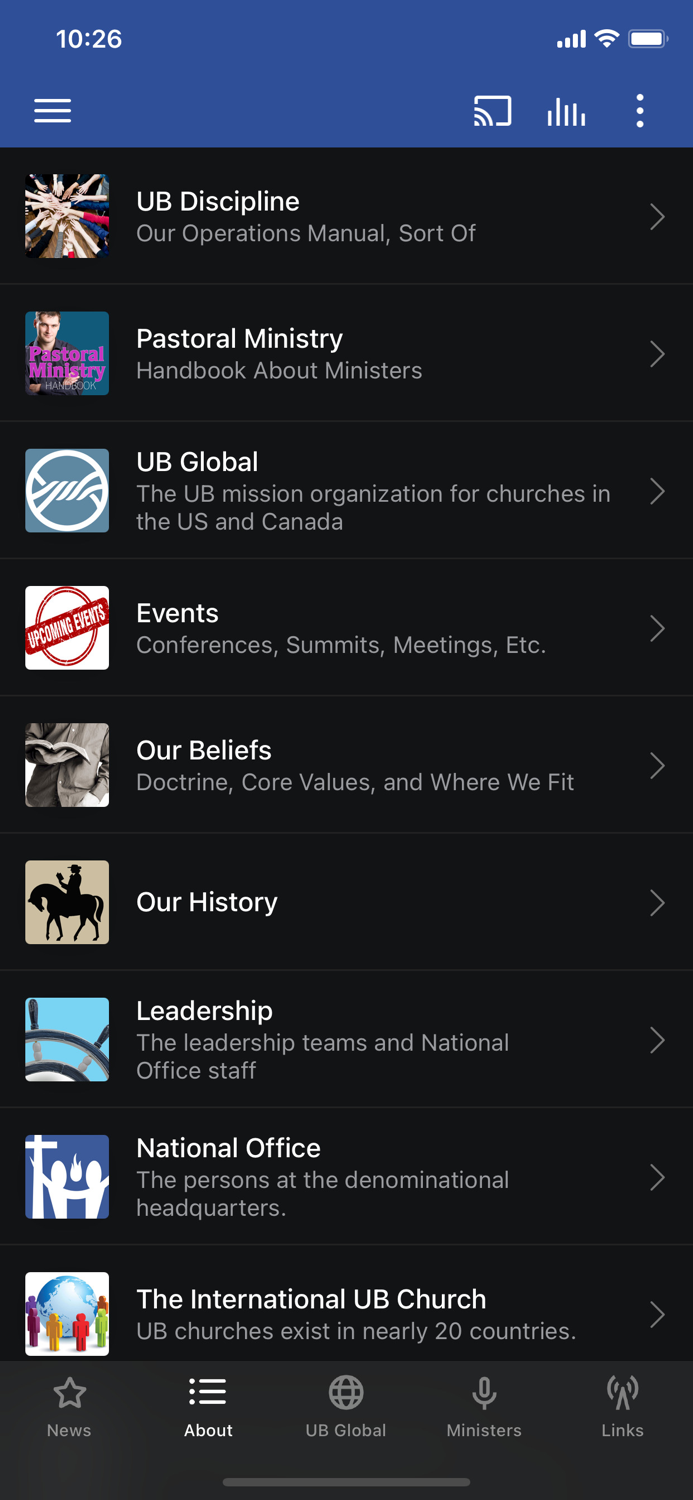Tap the horseback rider History image
The width and height of the screenshot is (693, 1500).
click(x=66, y=902)
